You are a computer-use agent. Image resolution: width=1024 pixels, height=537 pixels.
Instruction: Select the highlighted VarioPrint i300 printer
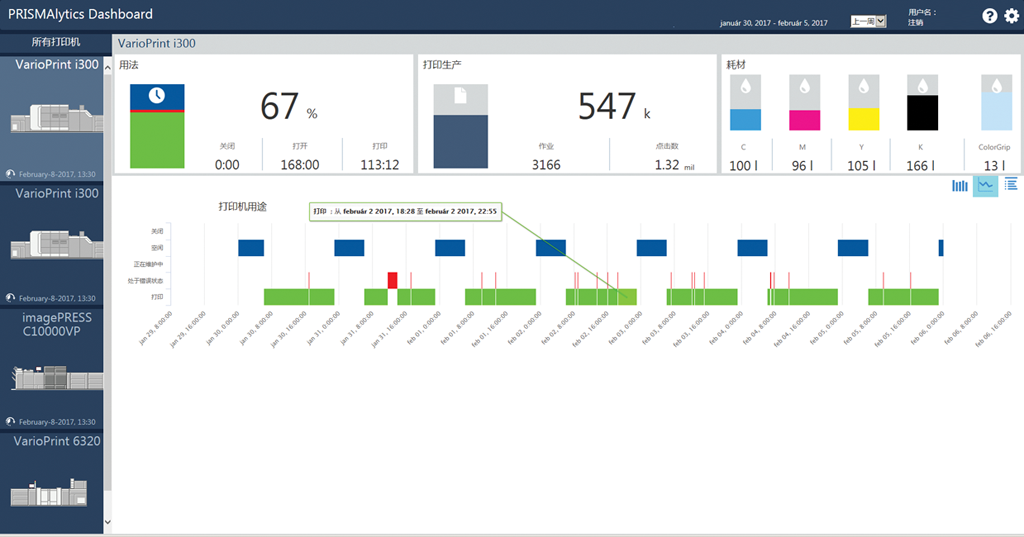[52, 118]
